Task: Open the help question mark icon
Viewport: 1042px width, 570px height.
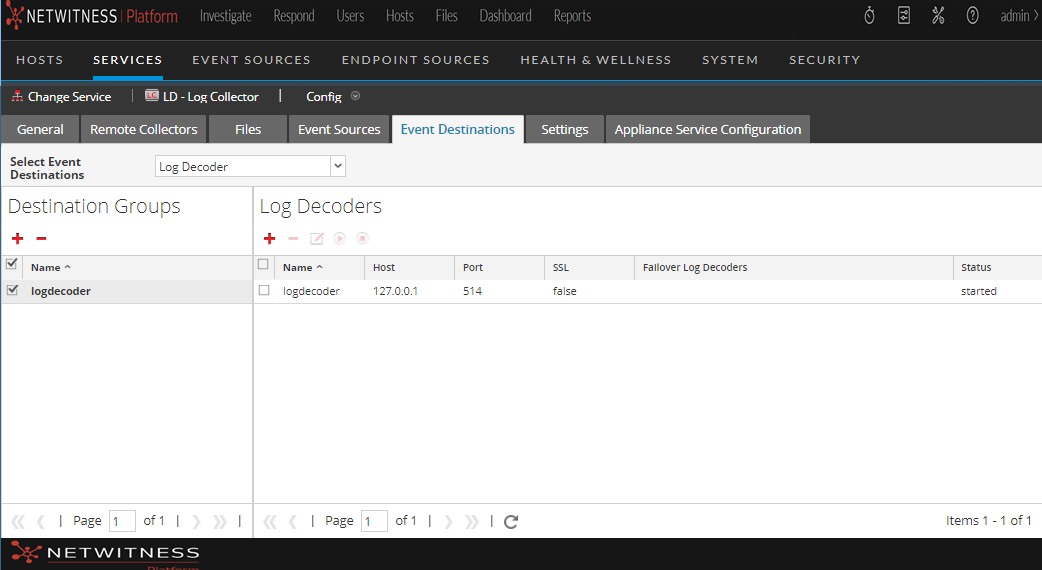Action: (x=972, y=16)
